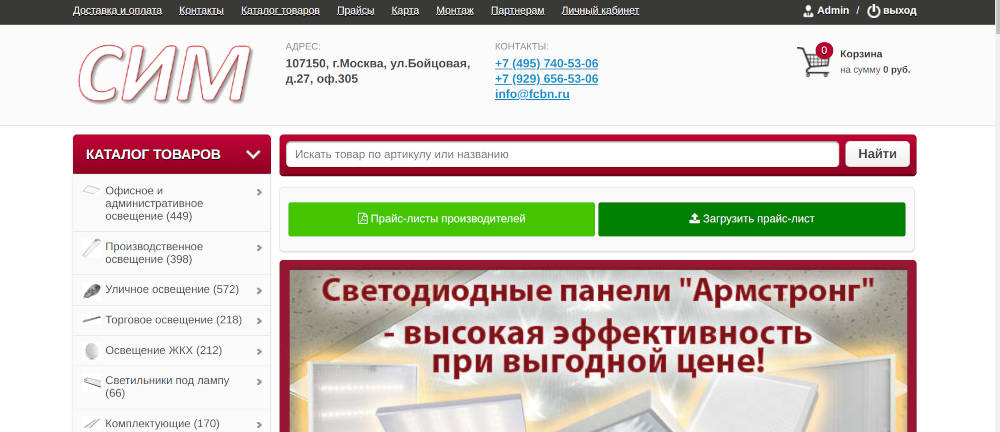Open Доставка и оплата page
Viewport: 1000px width, 432px height.
coord(117,10)
